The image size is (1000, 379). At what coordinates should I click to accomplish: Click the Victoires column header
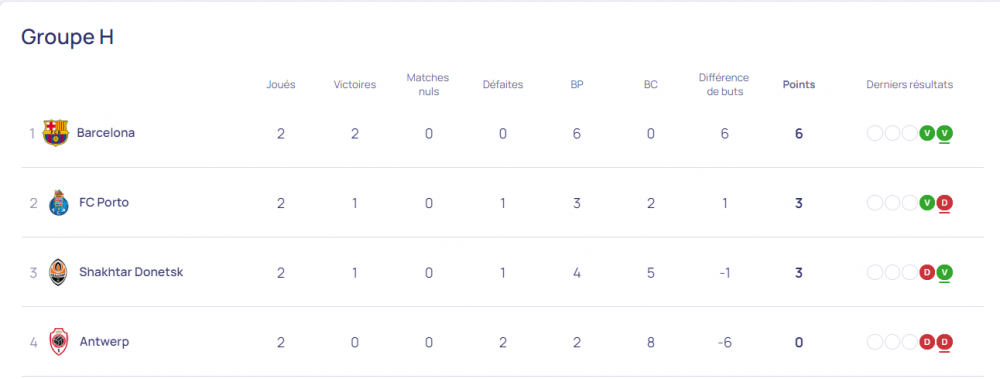(355, 84)
